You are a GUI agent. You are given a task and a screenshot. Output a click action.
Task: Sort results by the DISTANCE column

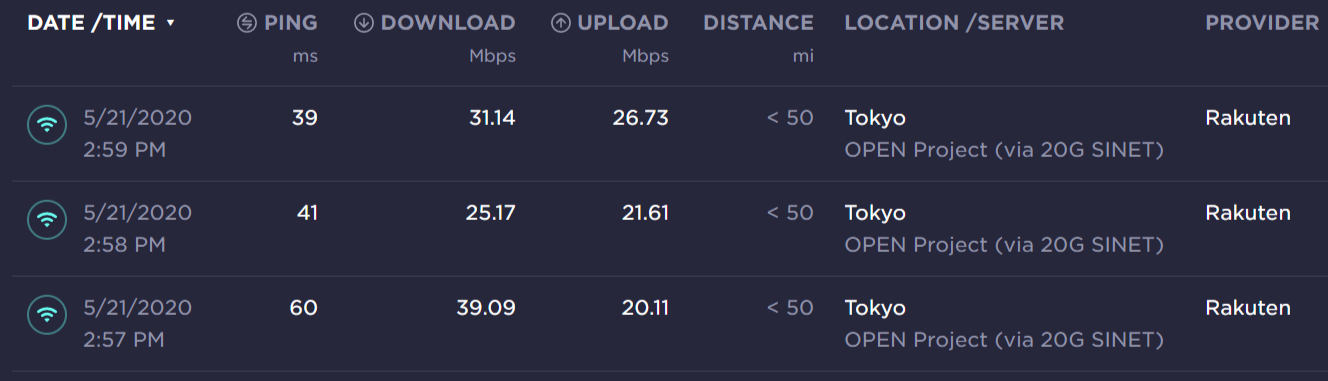(758, 23)
